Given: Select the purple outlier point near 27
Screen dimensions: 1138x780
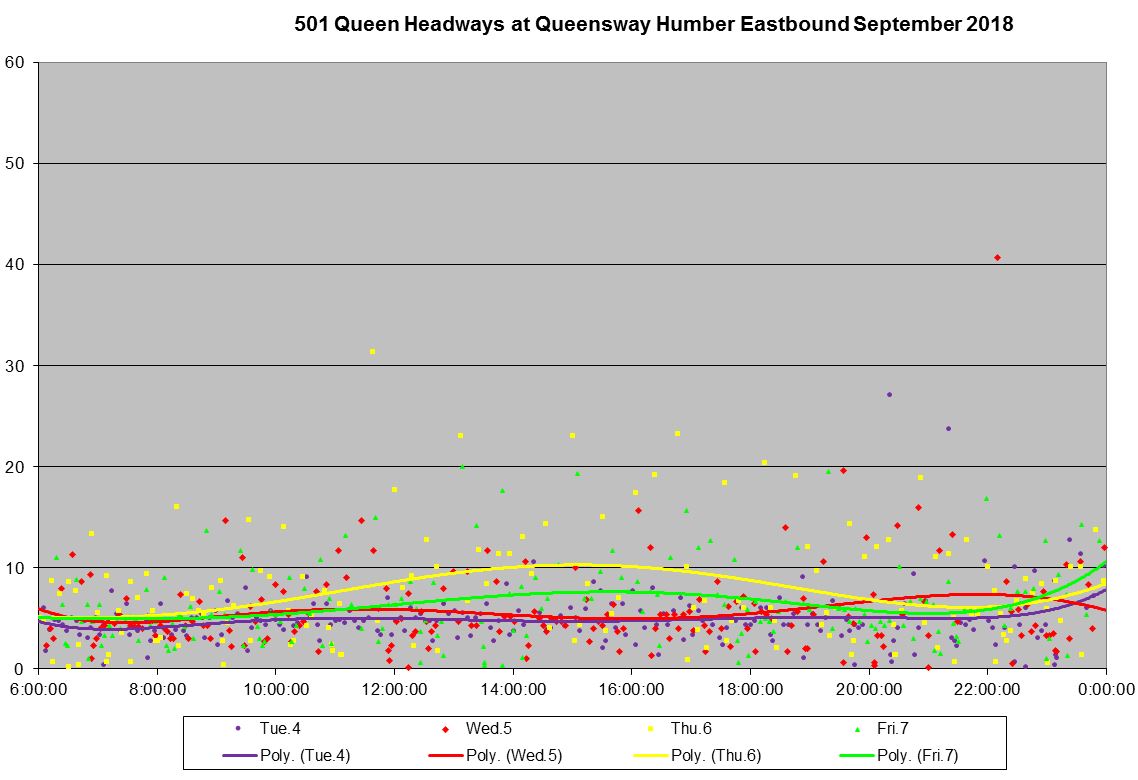Looking at the screenshot, I should [889, 394].
